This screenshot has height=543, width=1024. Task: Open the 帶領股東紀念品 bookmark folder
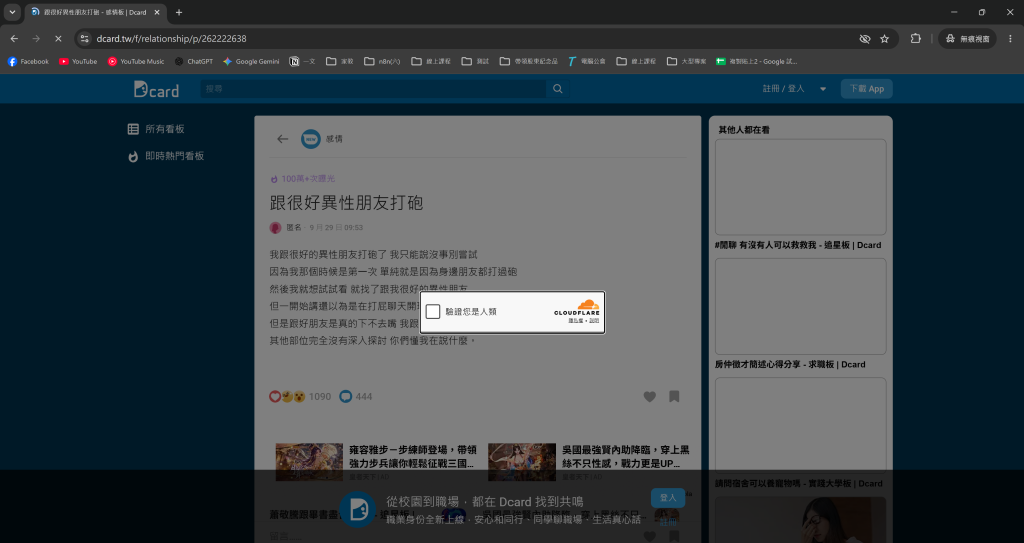[x=529, y=61]
